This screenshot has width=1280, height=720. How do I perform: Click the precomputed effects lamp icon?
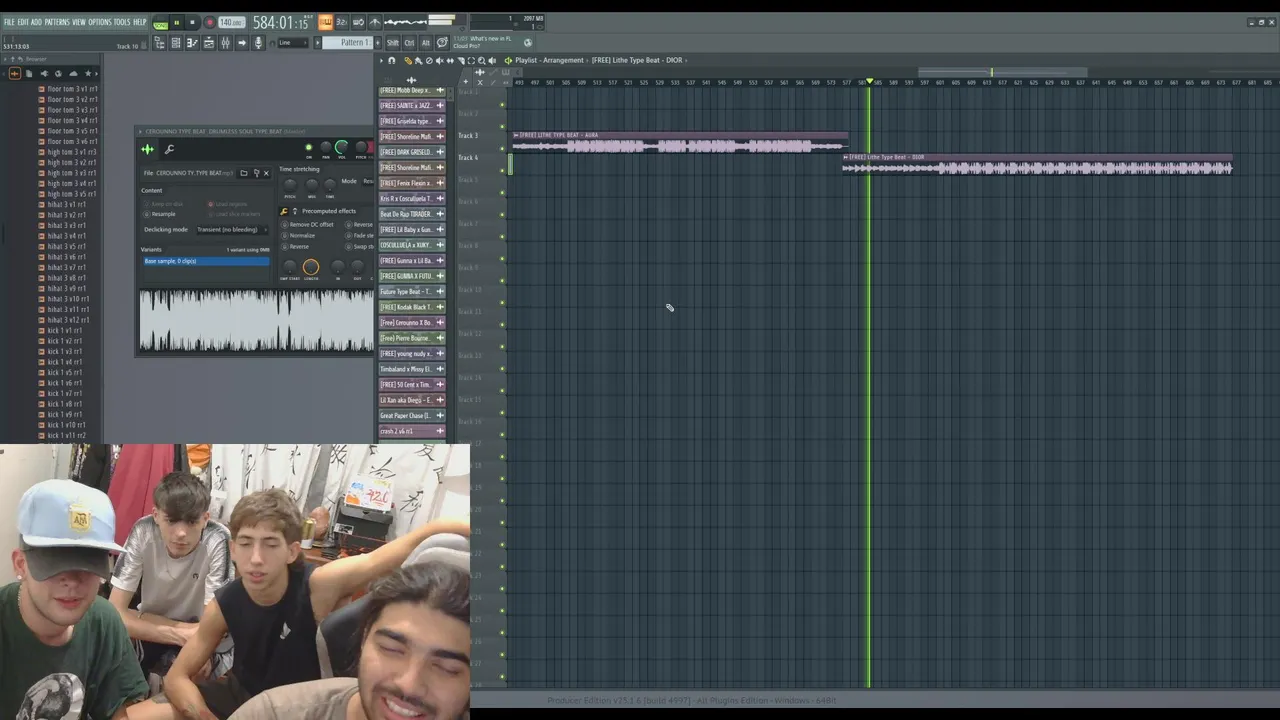click(295, 211)
